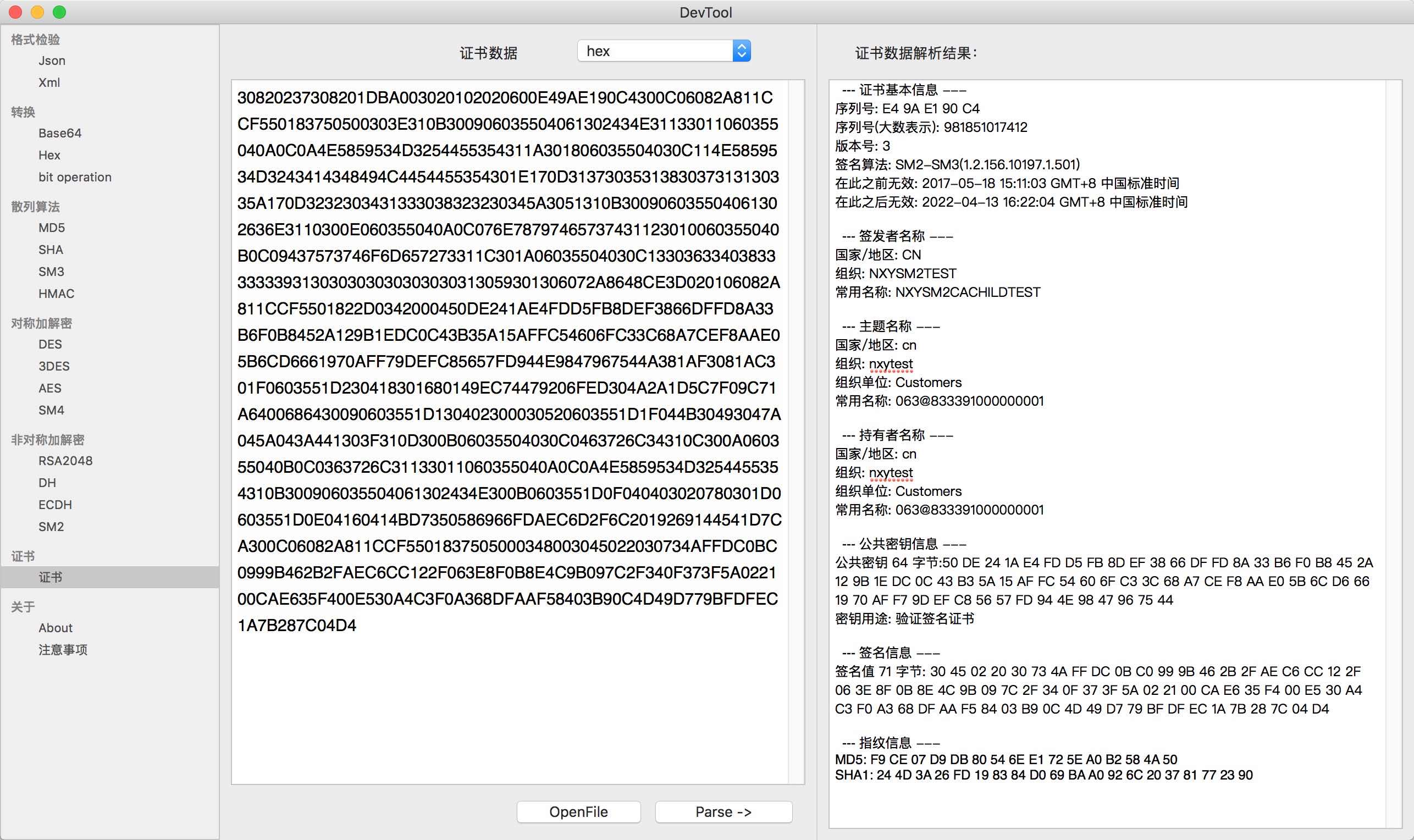Open 注意事项 notes page
The image size is (1414, 840).
pos(63,650)
